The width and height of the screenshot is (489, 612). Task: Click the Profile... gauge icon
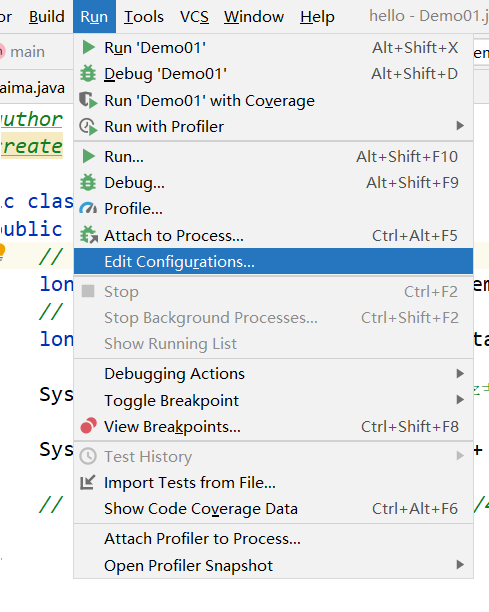(88, 208)
